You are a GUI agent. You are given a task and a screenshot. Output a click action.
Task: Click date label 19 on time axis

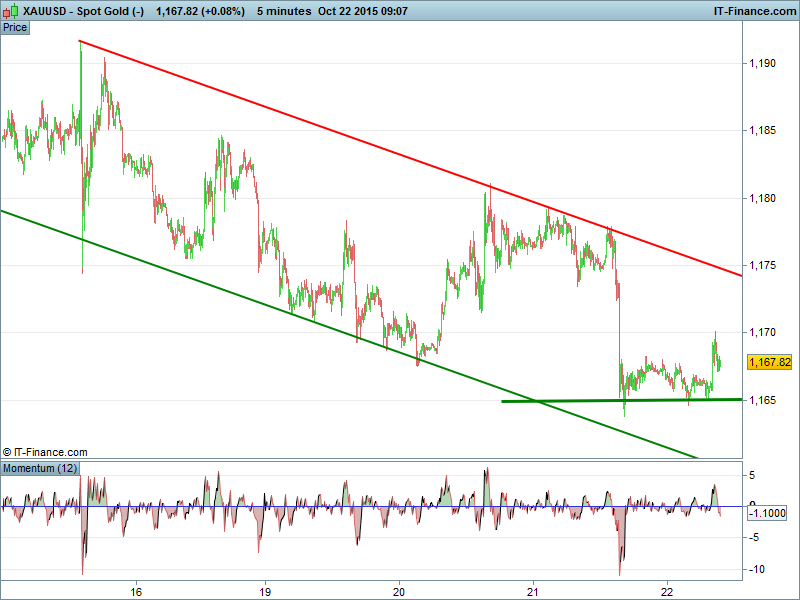(x=265, y=589)
